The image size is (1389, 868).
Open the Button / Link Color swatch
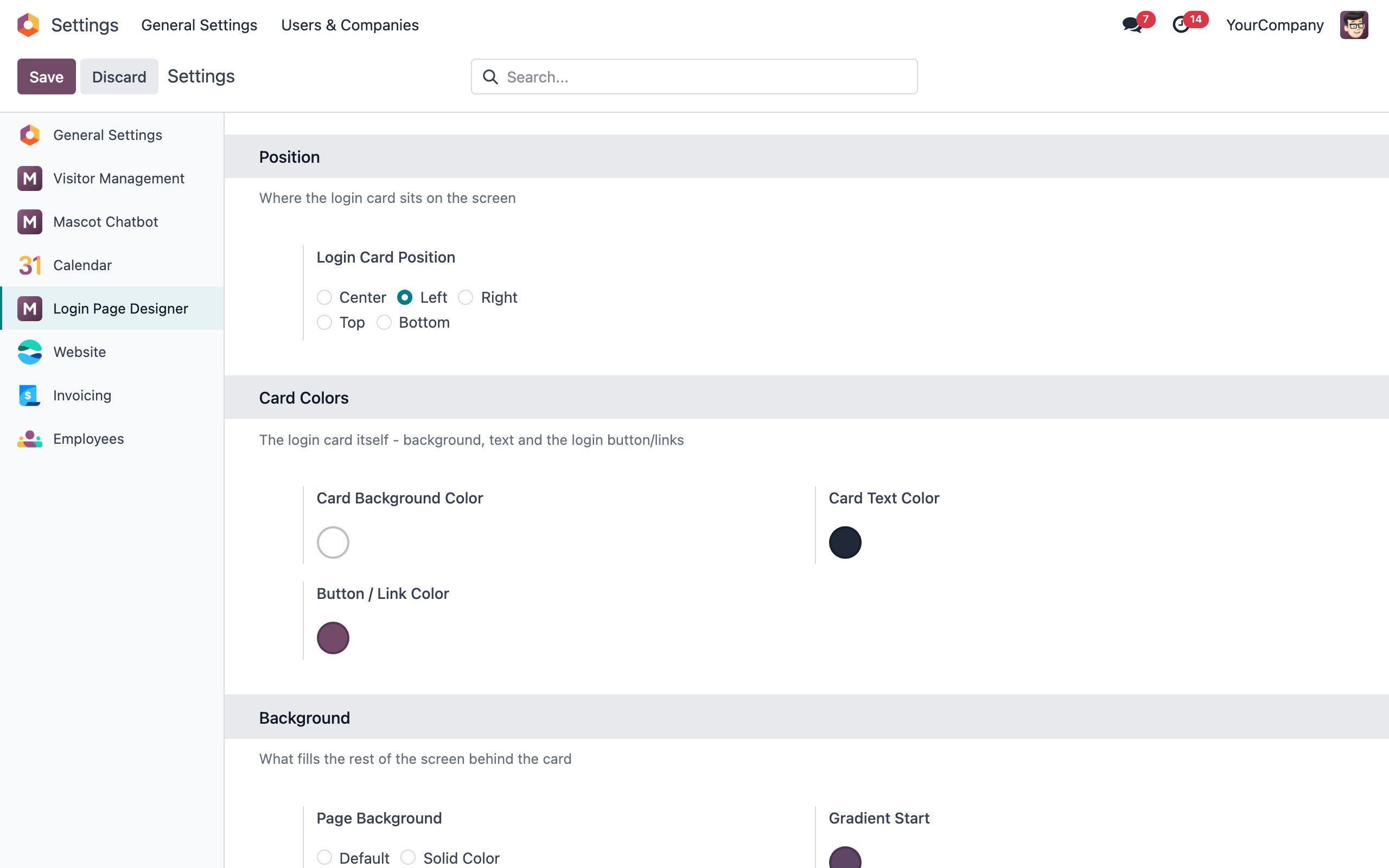coord(333,638)
